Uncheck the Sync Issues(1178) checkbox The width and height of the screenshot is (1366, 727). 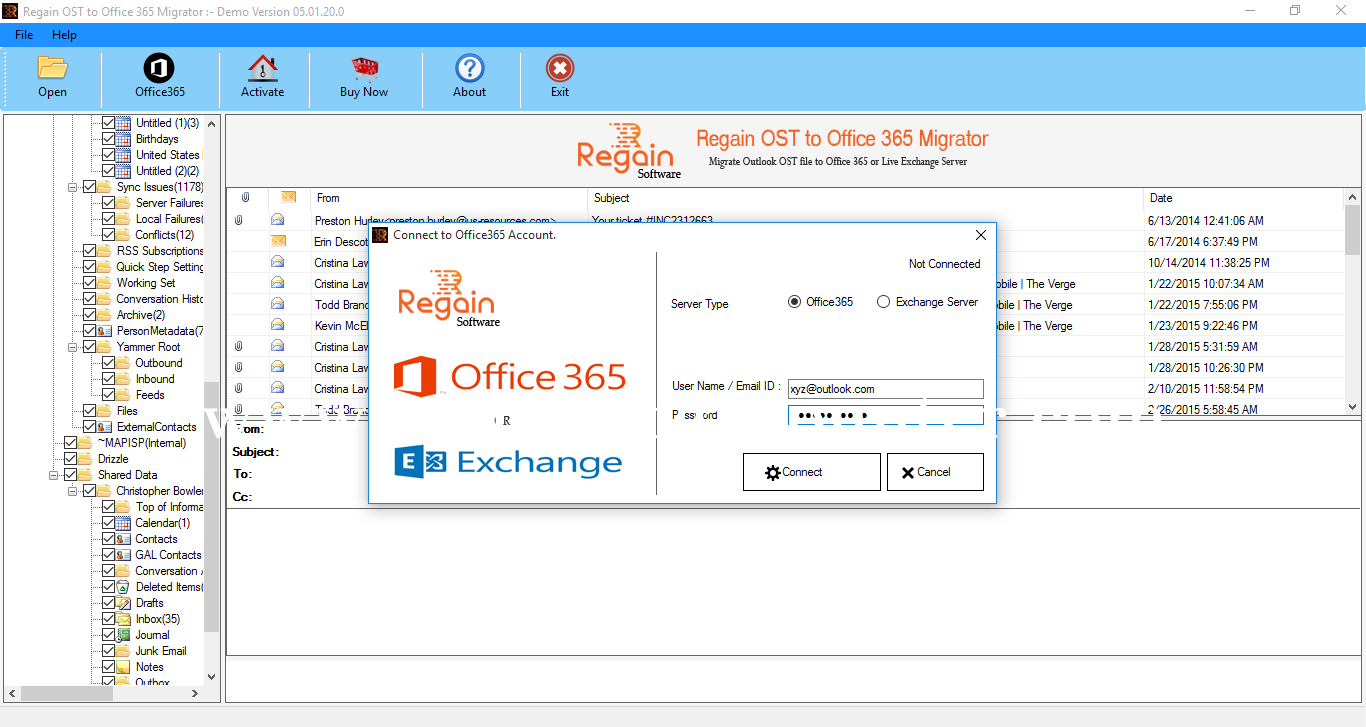pyautogui.click(x=89, y=187)
